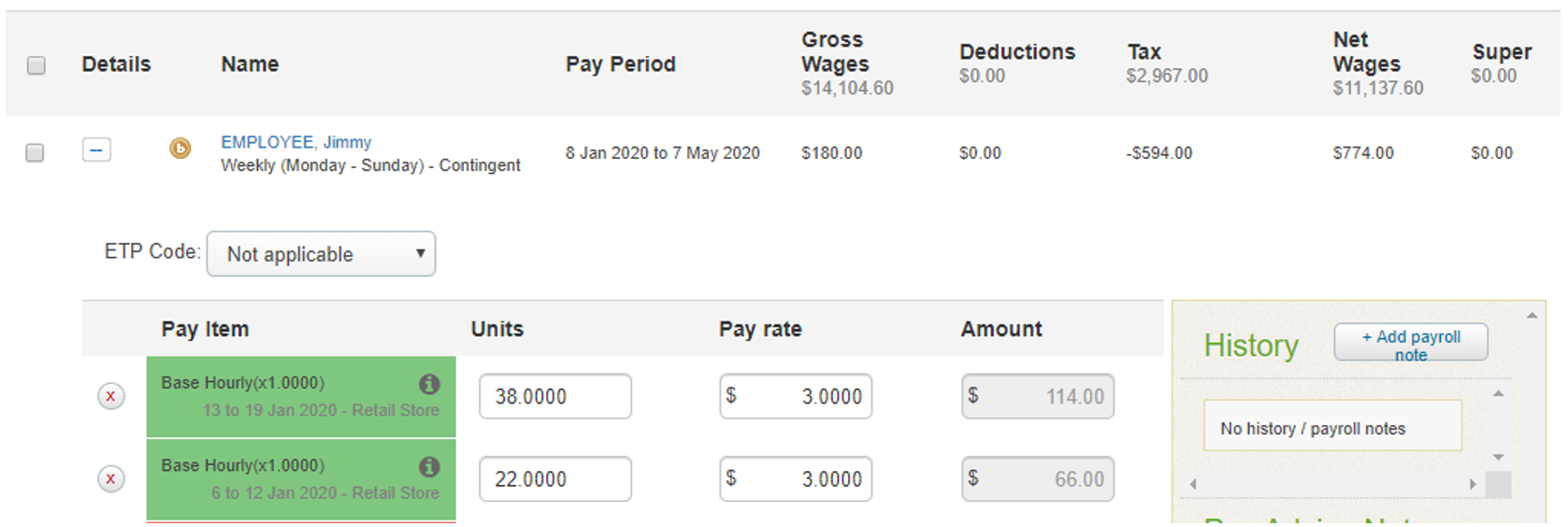Click the 8 Jan 2020 to 7 May 2020 period
The width and height of the screenshot is (1568, 527).
click(662, 153)
